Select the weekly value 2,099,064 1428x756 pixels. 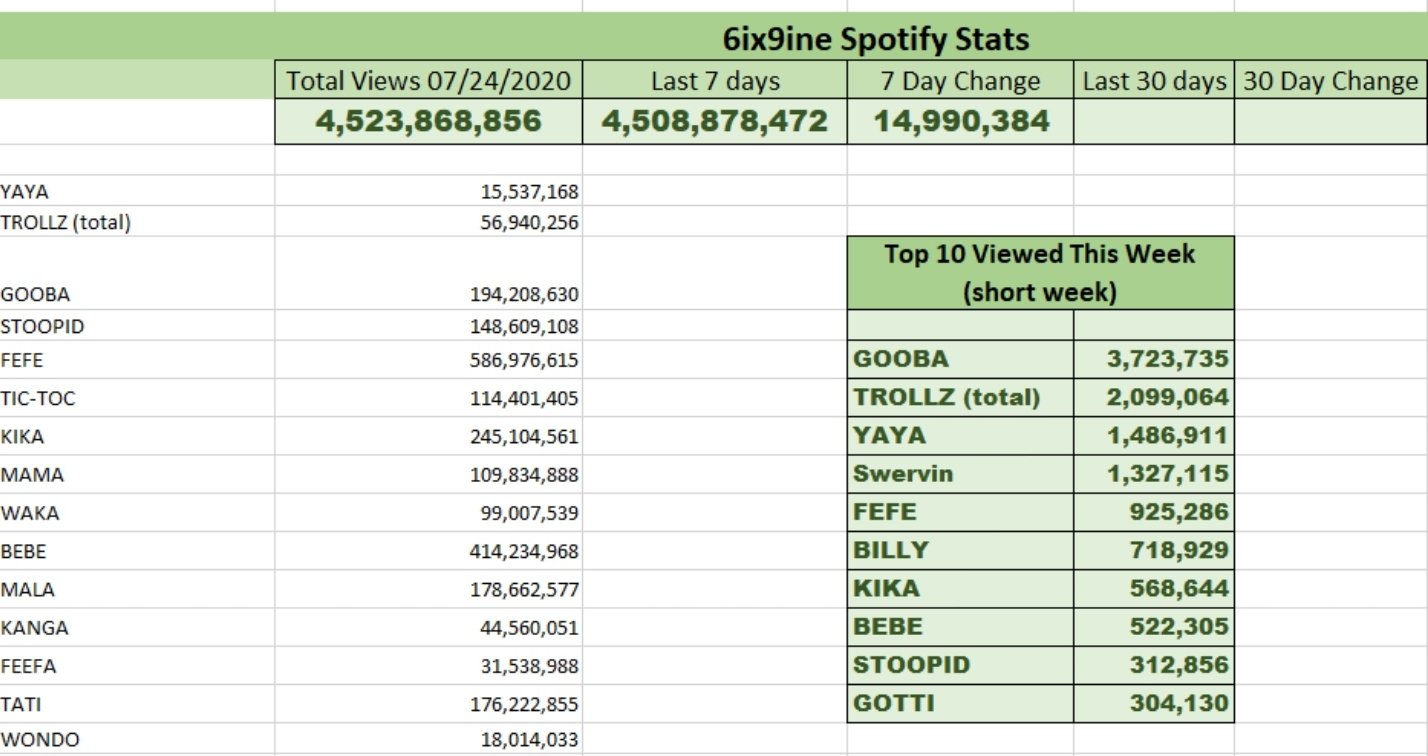coord(1167,397)
